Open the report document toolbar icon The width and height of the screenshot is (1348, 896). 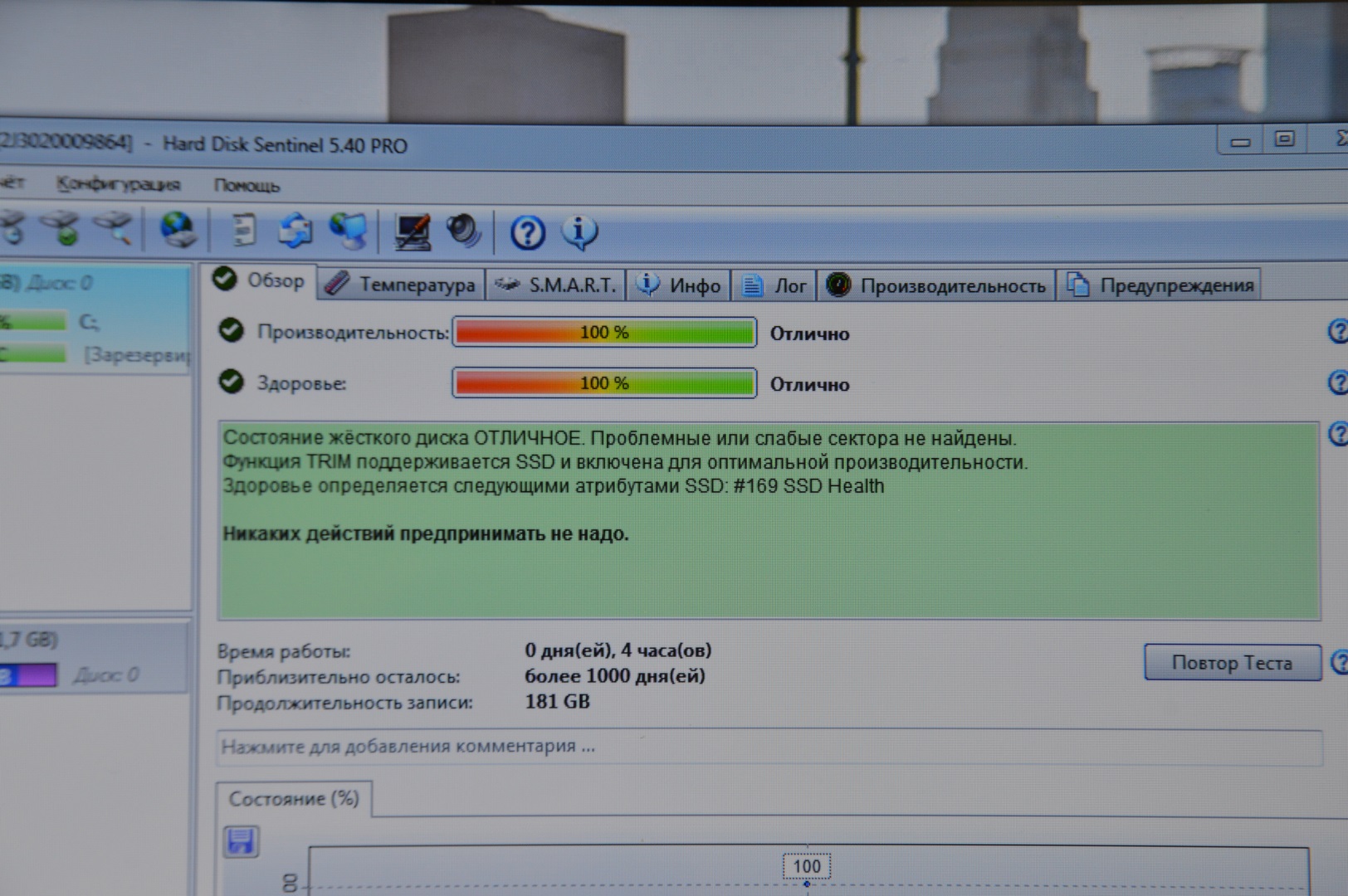242,230
